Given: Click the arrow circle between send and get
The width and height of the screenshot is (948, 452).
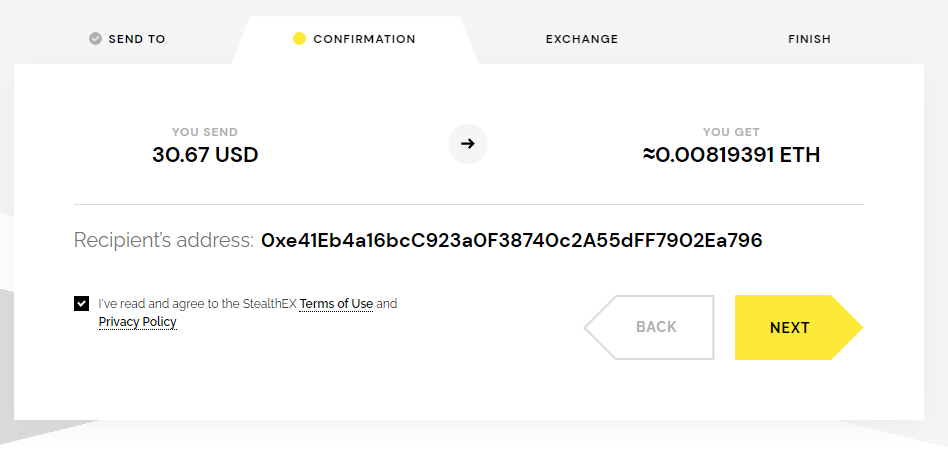Looking at the screenshot, I should coord(467,144).
